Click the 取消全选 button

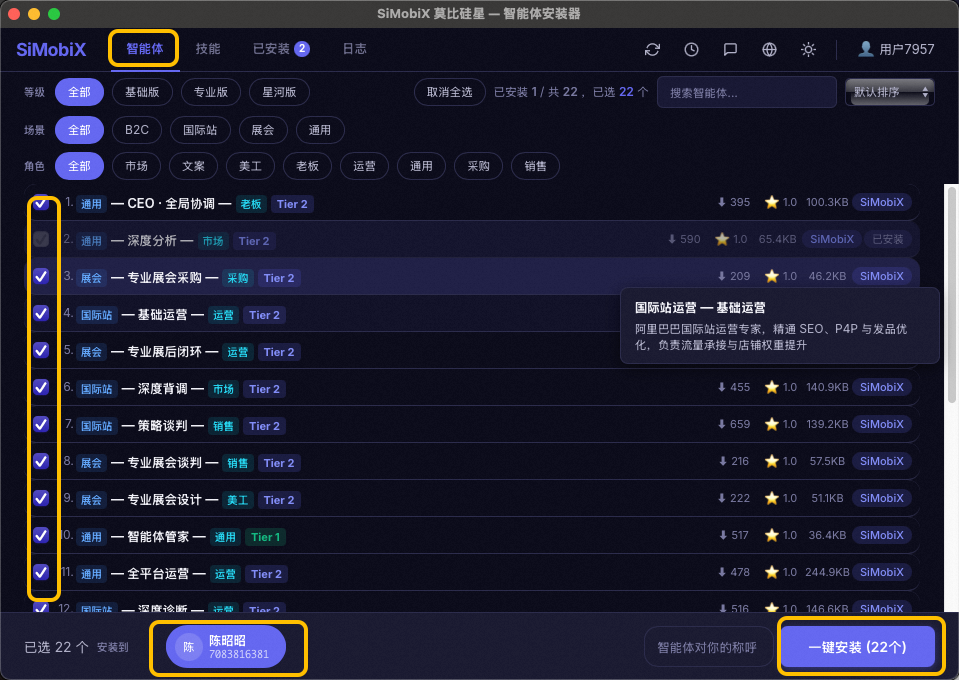(x=450, y=92)
